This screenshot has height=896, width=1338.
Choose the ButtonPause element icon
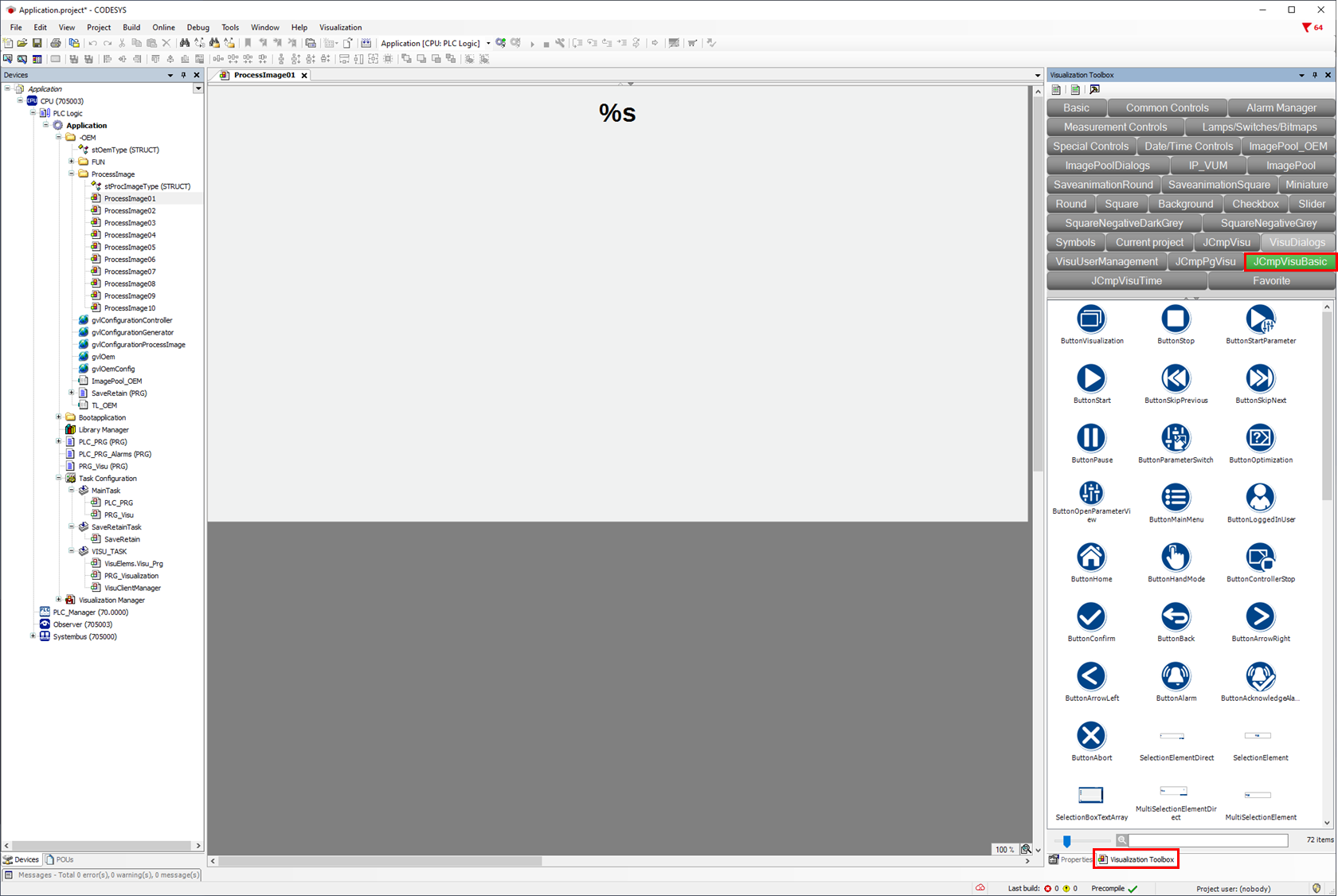coord(1091,438)
